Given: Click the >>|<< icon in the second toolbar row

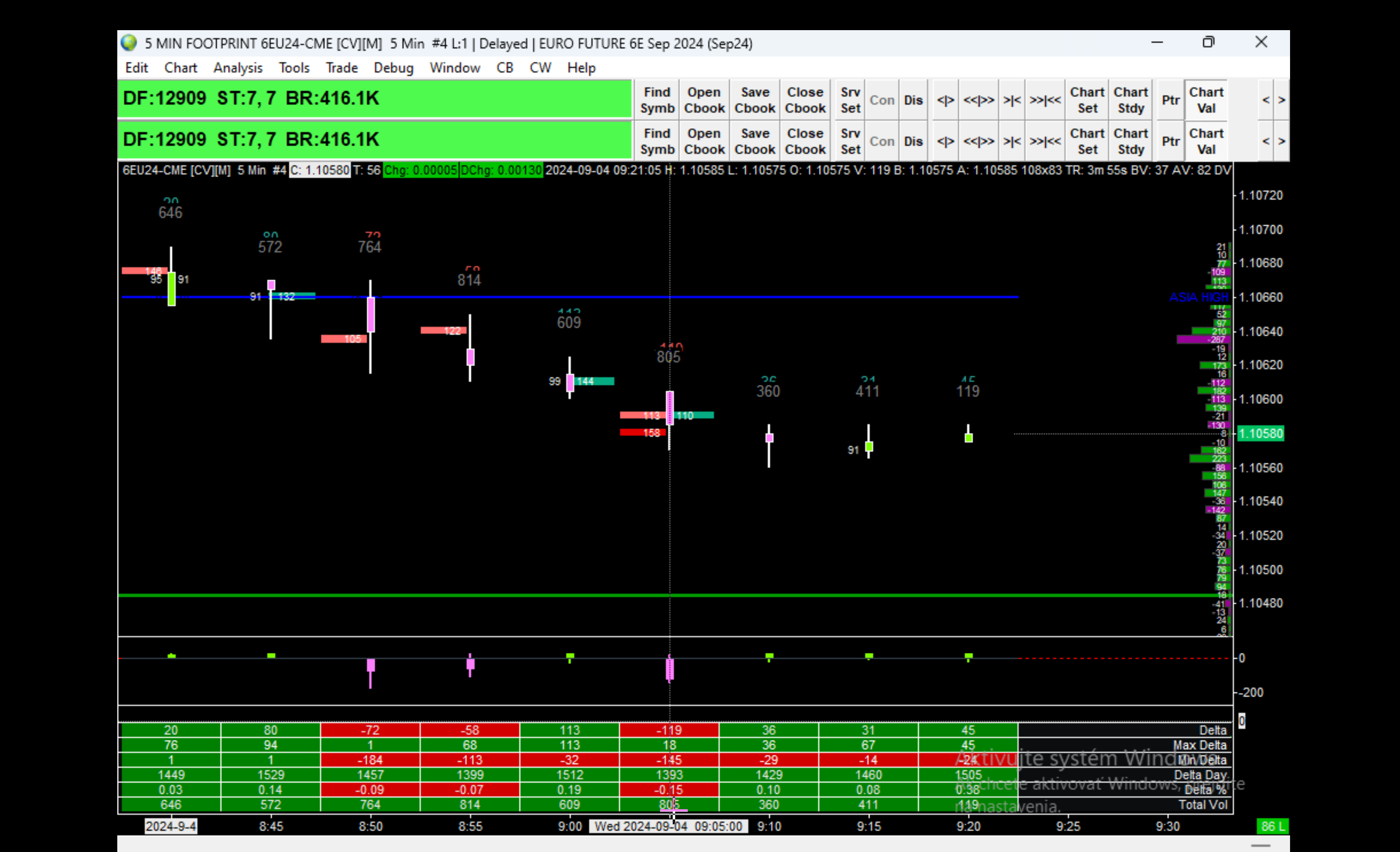Looking at the screenshot, I should 1045,142.
